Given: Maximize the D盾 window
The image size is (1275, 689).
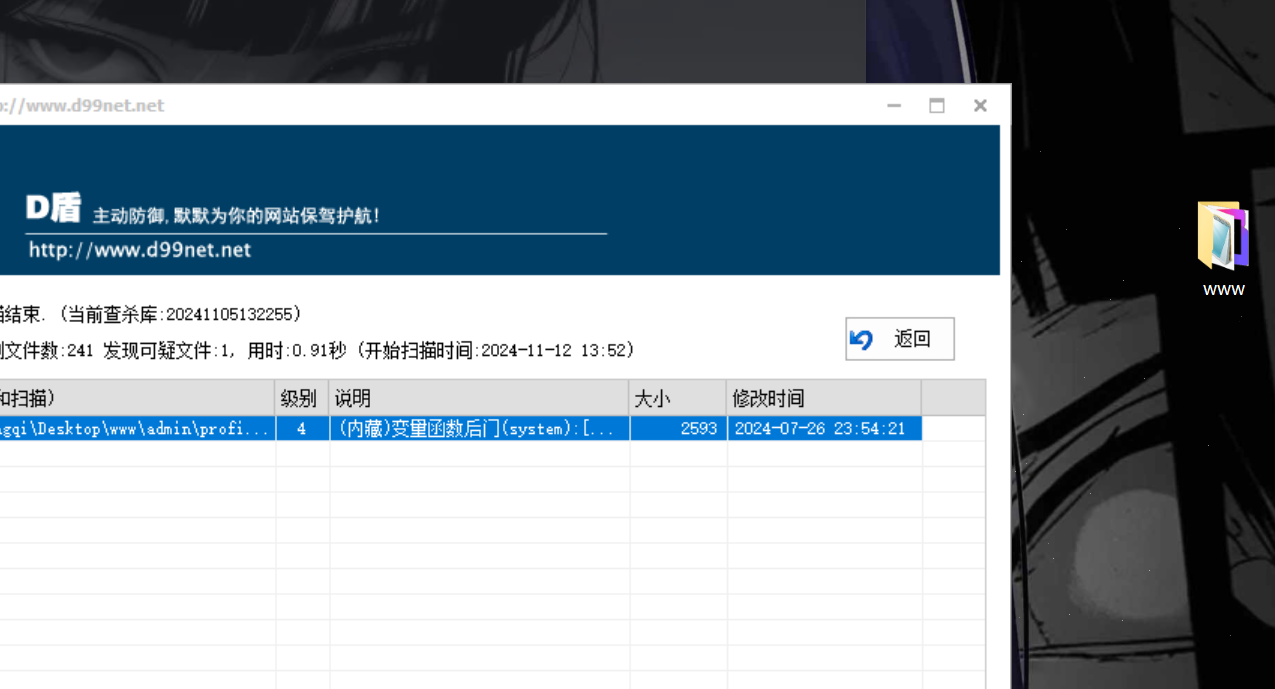Looking at the screenshot, I should [x=937, y=106].
